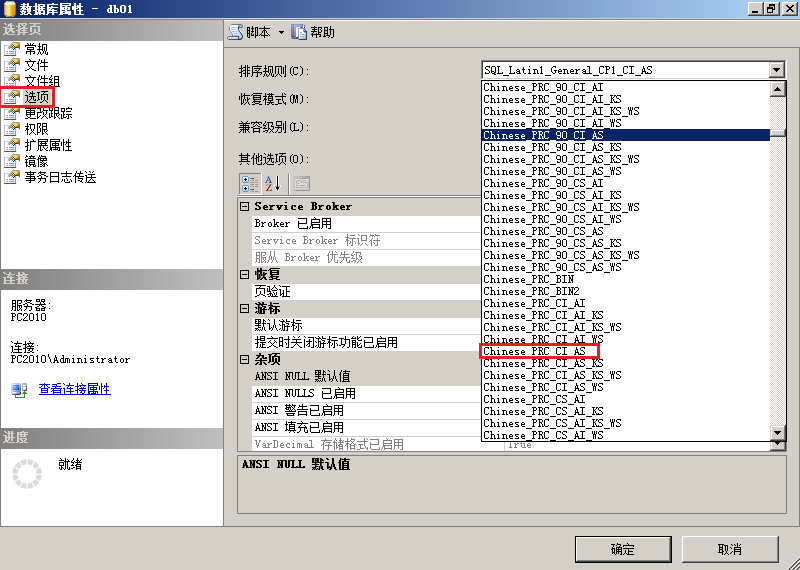800x570 pixels.
Task: Open the 权限 page
Action: [36, 129]
